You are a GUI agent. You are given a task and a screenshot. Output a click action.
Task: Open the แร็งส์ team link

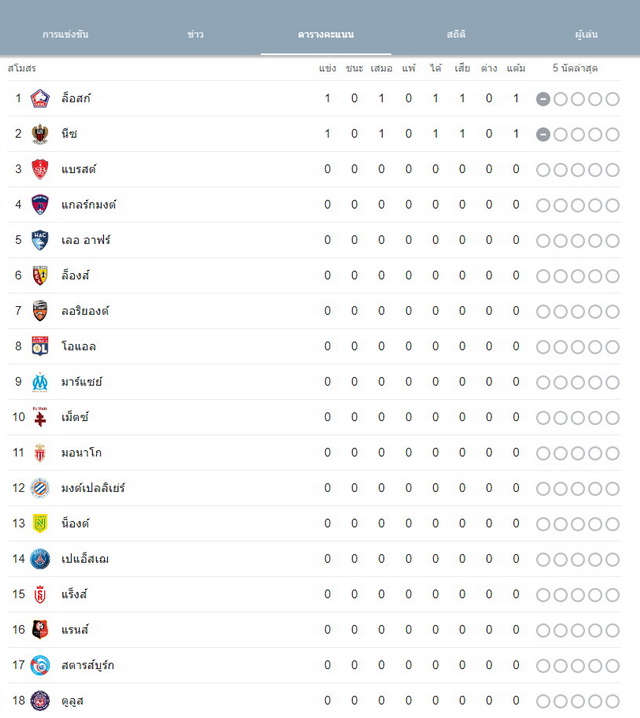[74, 594]
